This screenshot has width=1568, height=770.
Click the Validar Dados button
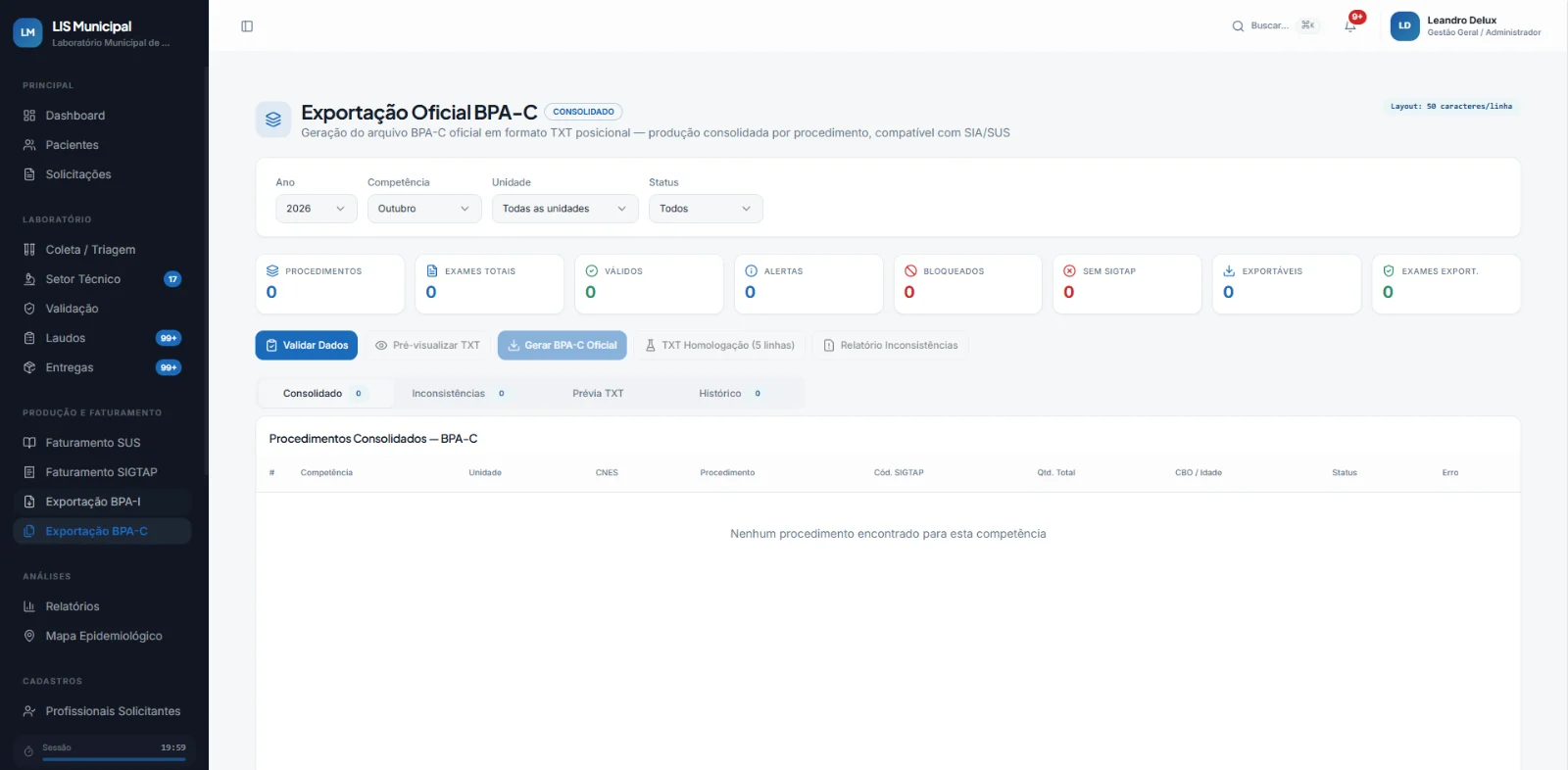(x=307, y=346)
